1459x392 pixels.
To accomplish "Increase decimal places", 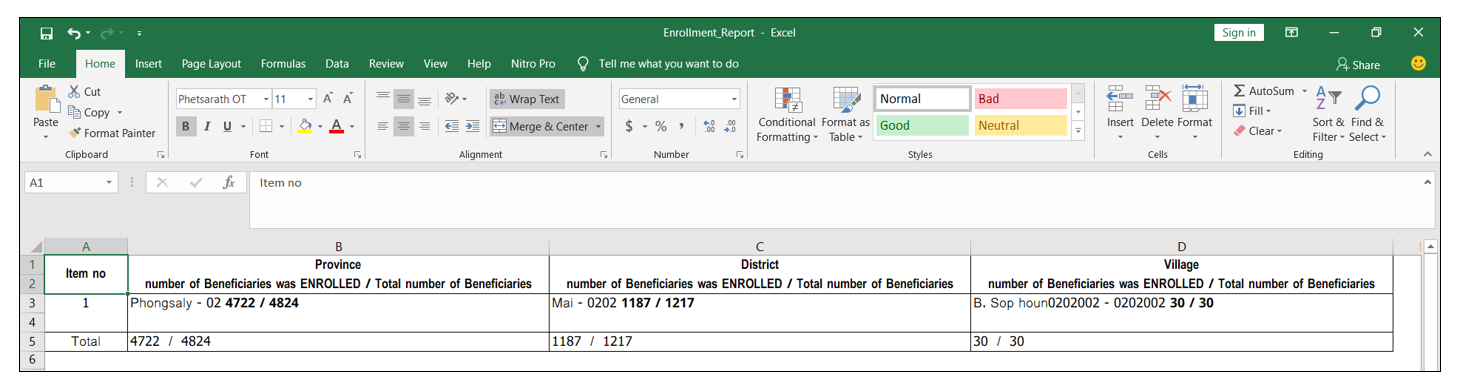I will [709, 126].
